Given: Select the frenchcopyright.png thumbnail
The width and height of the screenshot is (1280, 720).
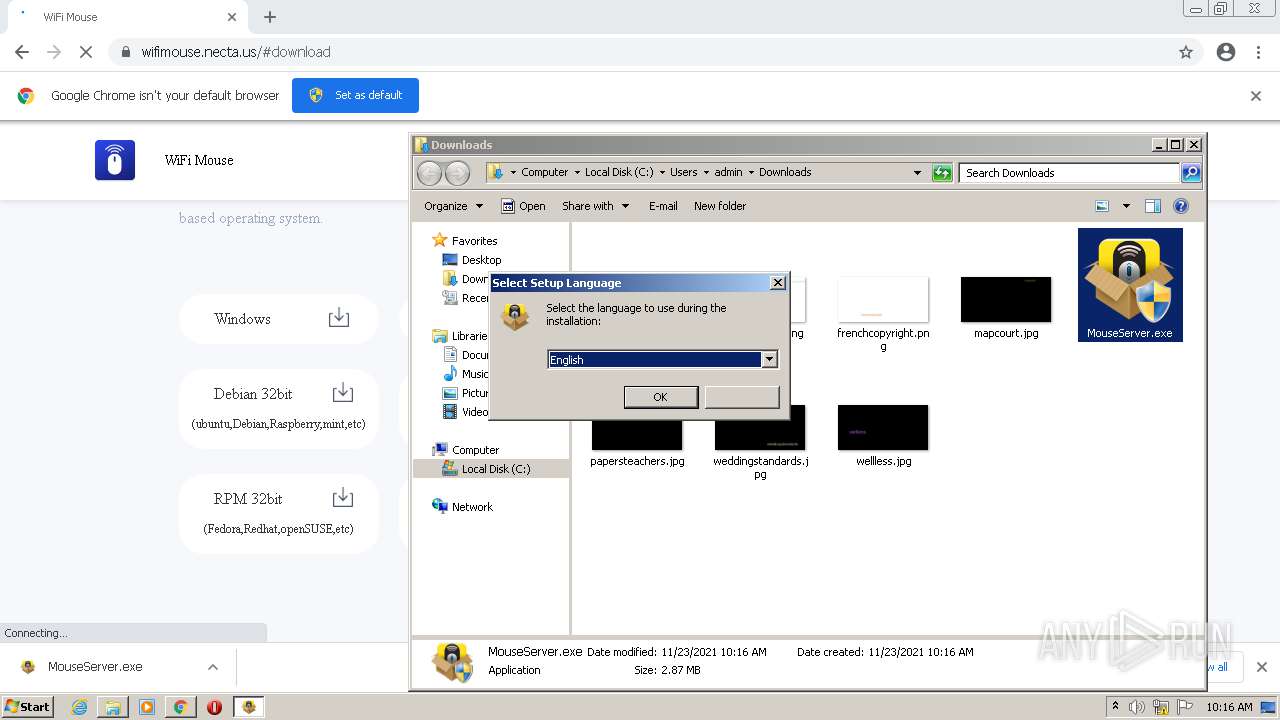Looking at the screenshot, I should pos(883,300).
